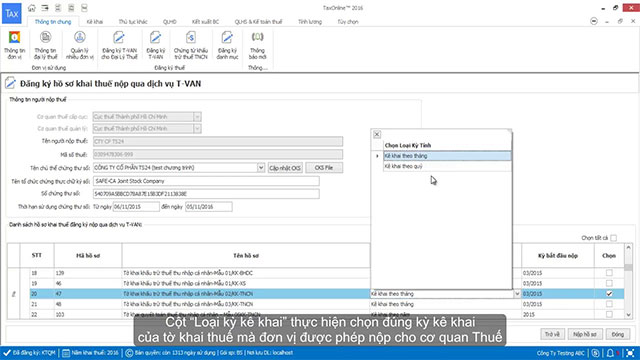The height and width of the screenshot is (360, 640).
Task: Click Số chứng thư số field
Action: (x=206, y=194)
